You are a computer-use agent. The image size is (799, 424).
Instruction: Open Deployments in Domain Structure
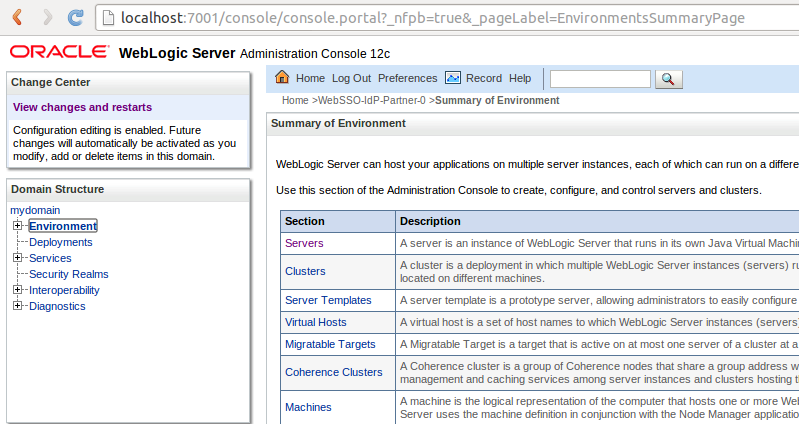coord(61,242)
